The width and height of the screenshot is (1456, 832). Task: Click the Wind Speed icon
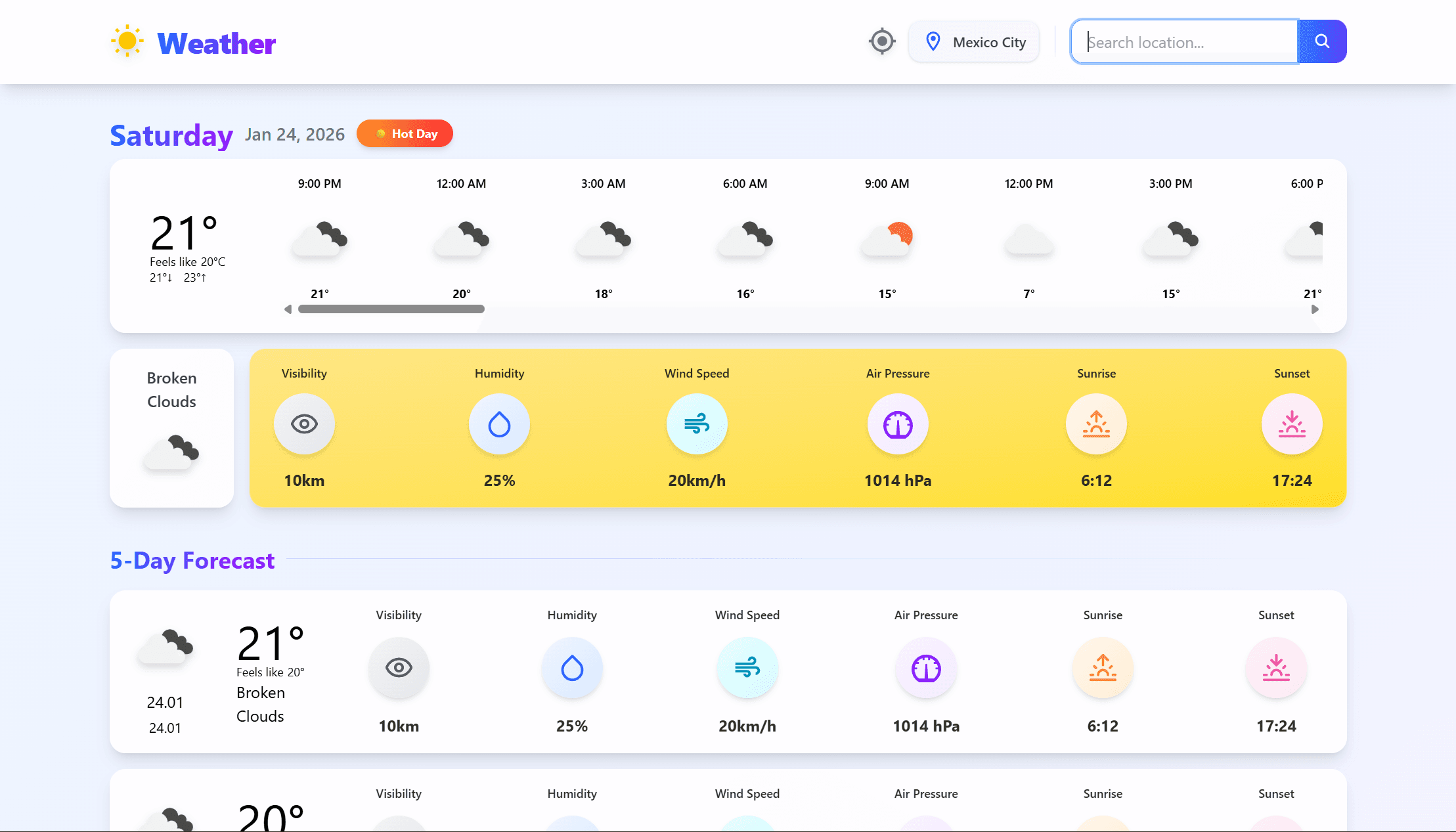(697, 424)
